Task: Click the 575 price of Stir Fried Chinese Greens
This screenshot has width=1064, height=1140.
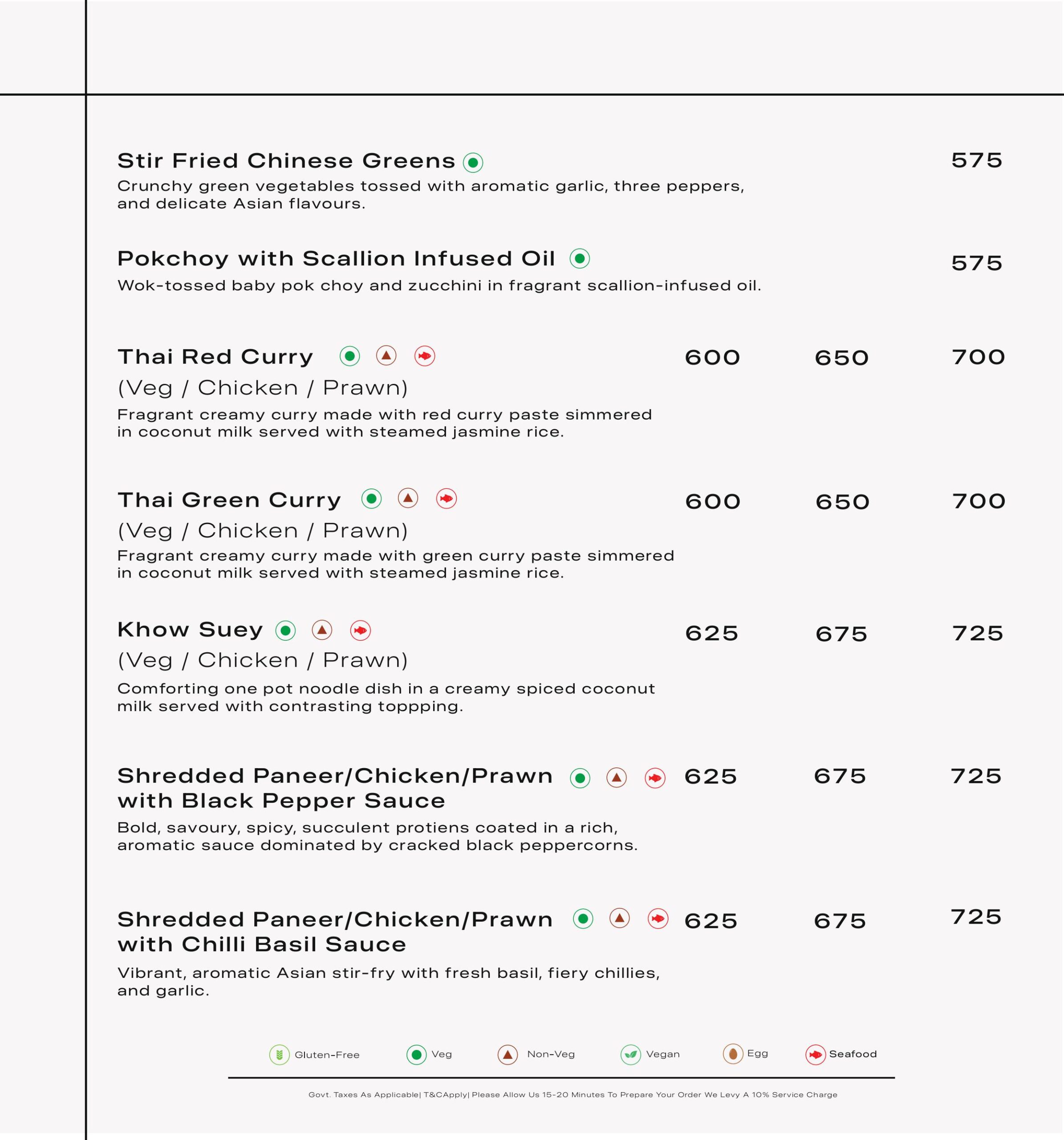Action: [977, 160]
